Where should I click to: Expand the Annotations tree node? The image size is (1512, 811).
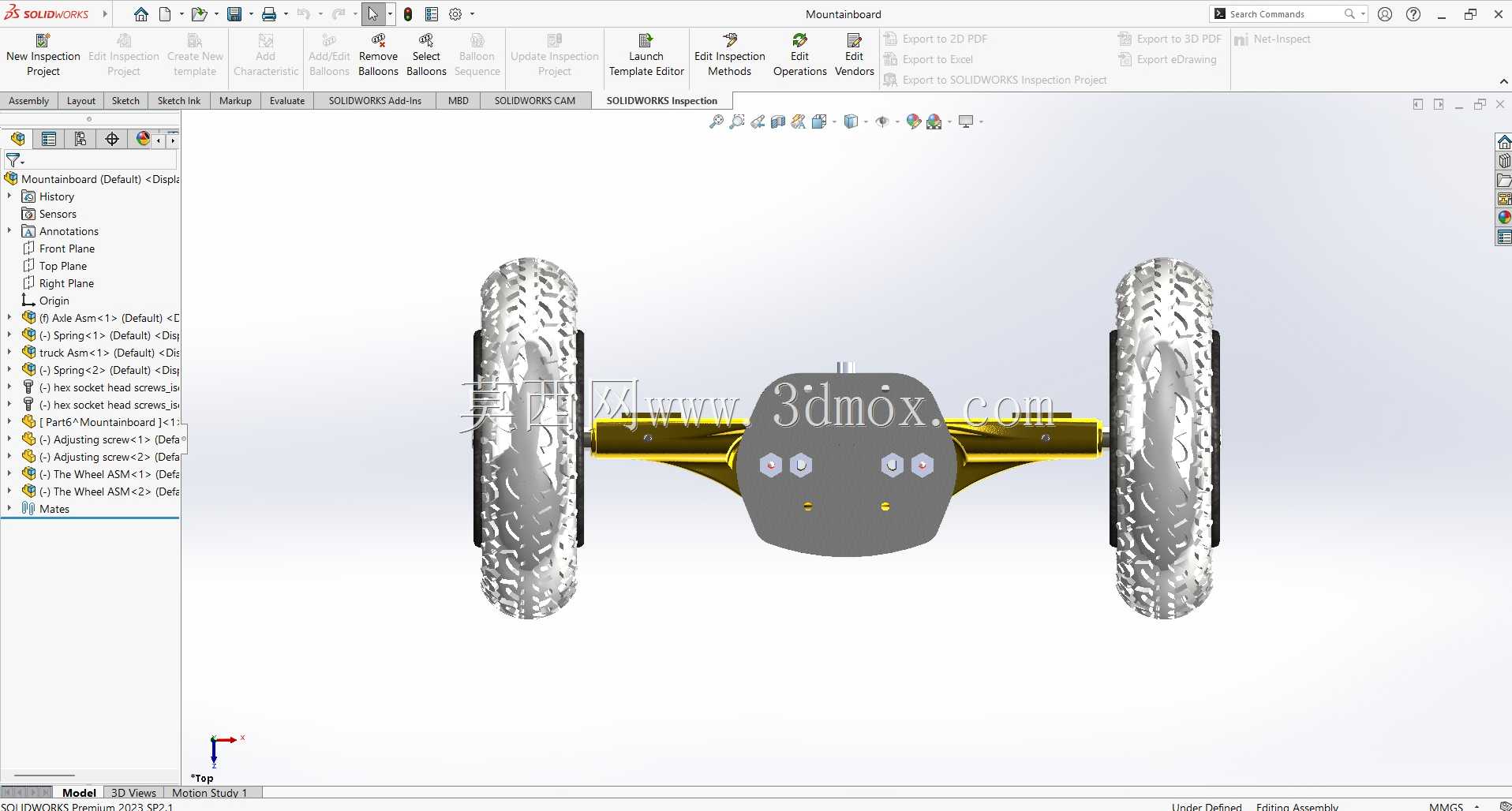click(x=9, y=231)
